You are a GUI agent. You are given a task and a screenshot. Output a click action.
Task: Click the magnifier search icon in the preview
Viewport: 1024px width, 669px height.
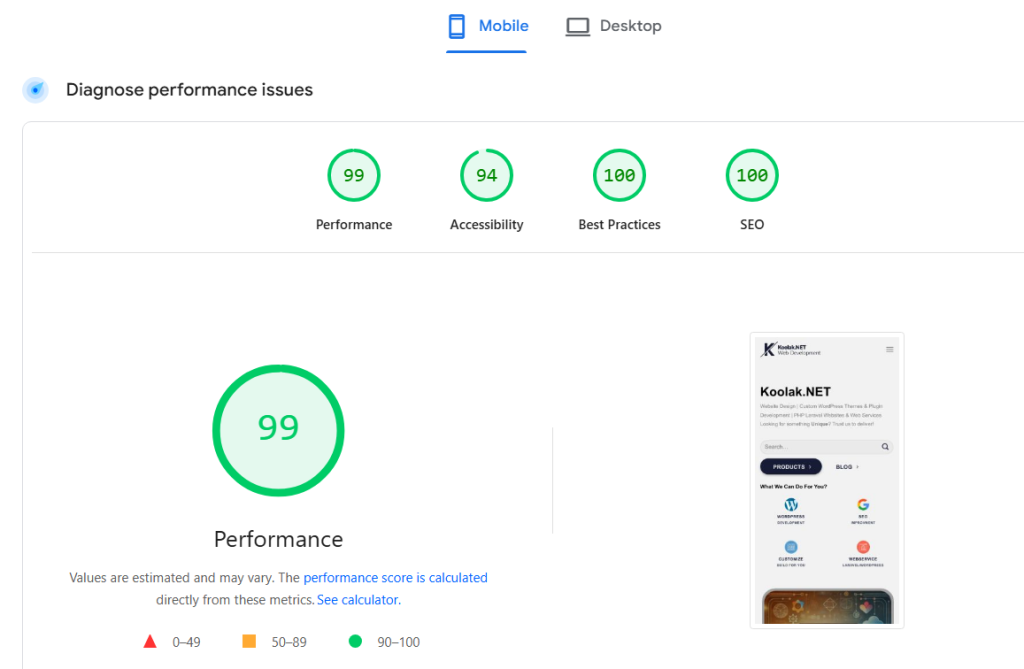tap(885, 447)
